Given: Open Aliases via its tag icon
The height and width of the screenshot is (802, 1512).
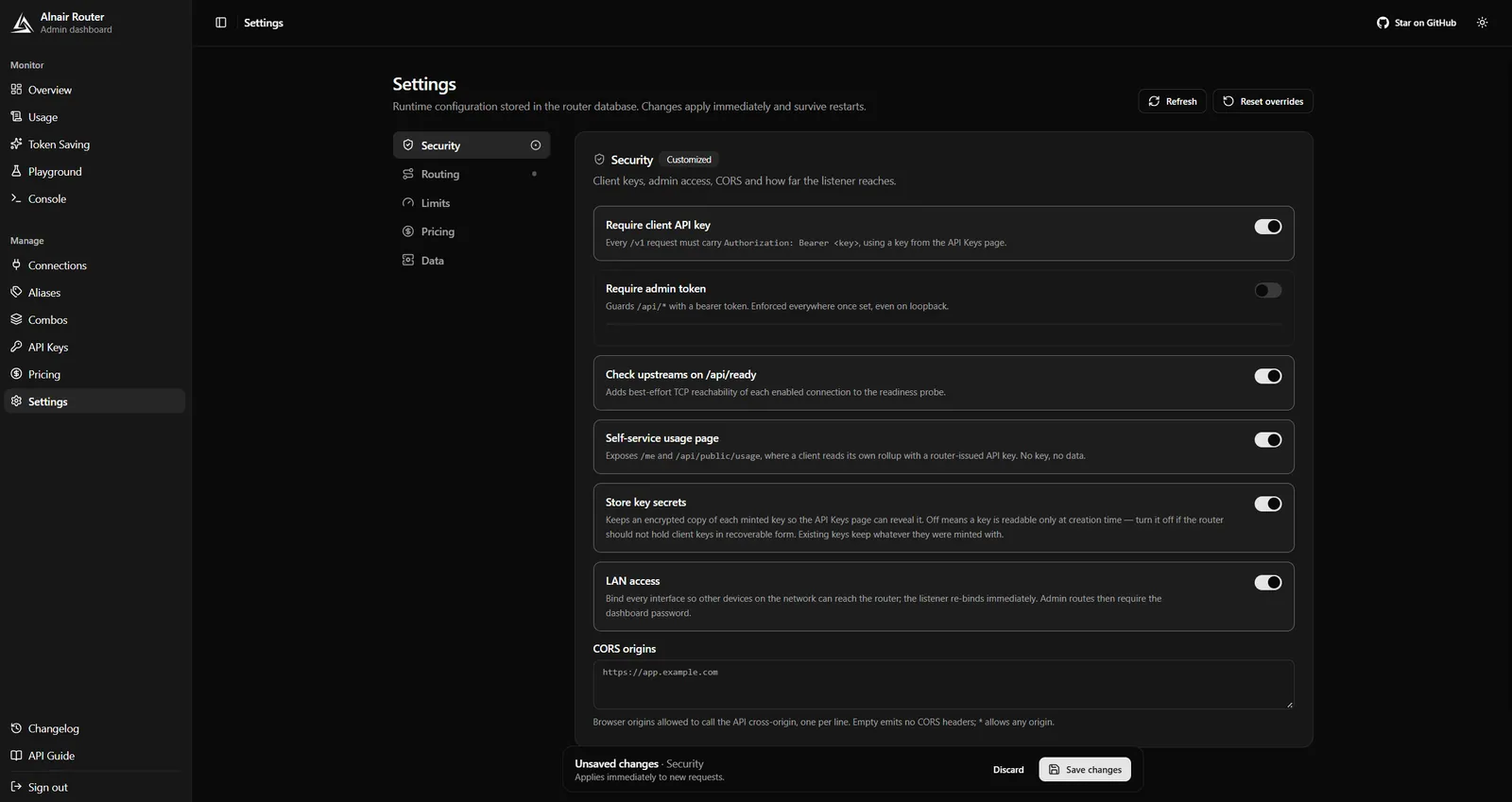Looking at the screenshot, I should pos(16,293).
